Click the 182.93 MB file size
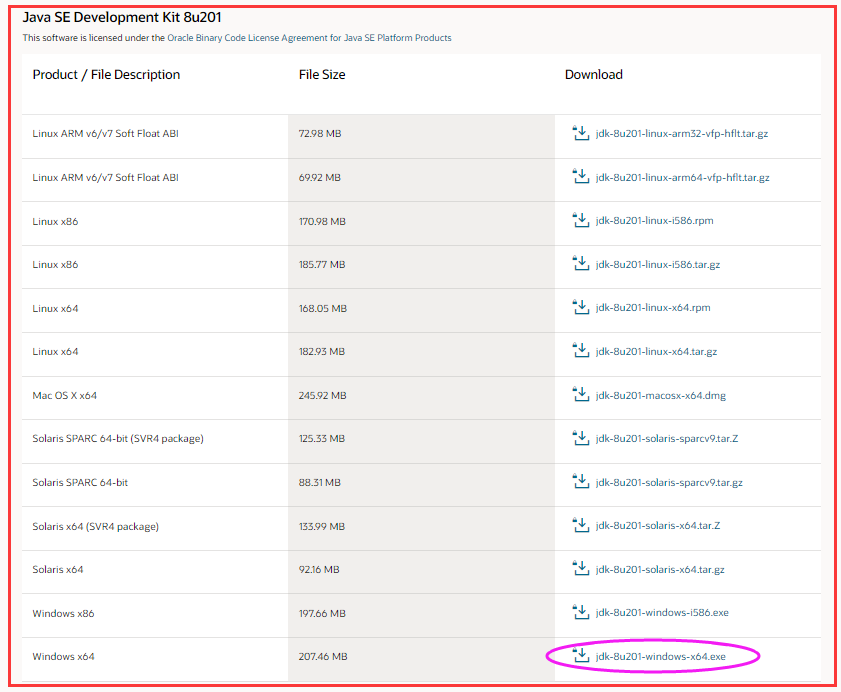This screenshot has width=841, height=692. pos(322,351)
